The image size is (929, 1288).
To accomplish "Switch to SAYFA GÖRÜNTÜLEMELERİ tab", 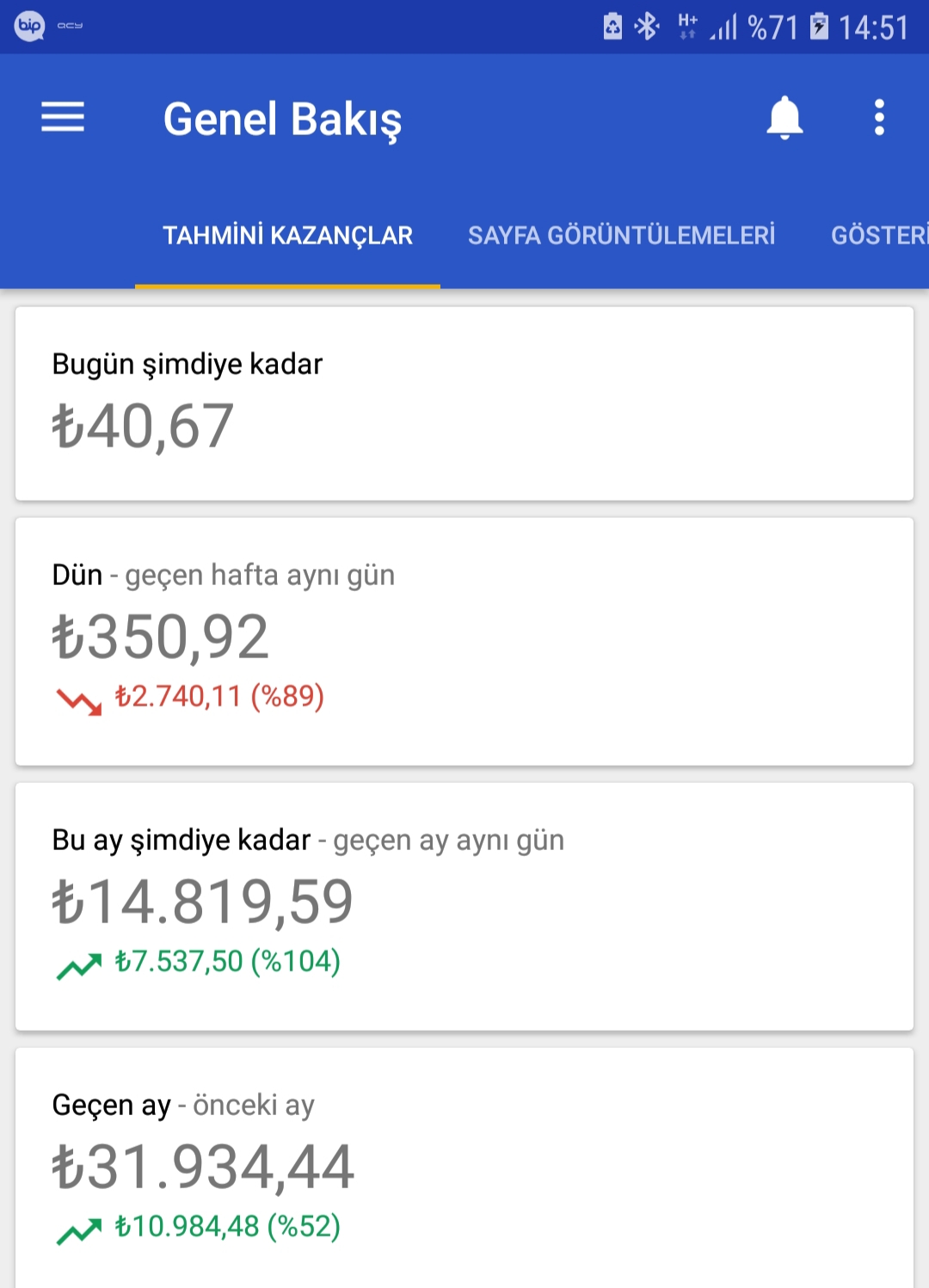I will (621, 236).
